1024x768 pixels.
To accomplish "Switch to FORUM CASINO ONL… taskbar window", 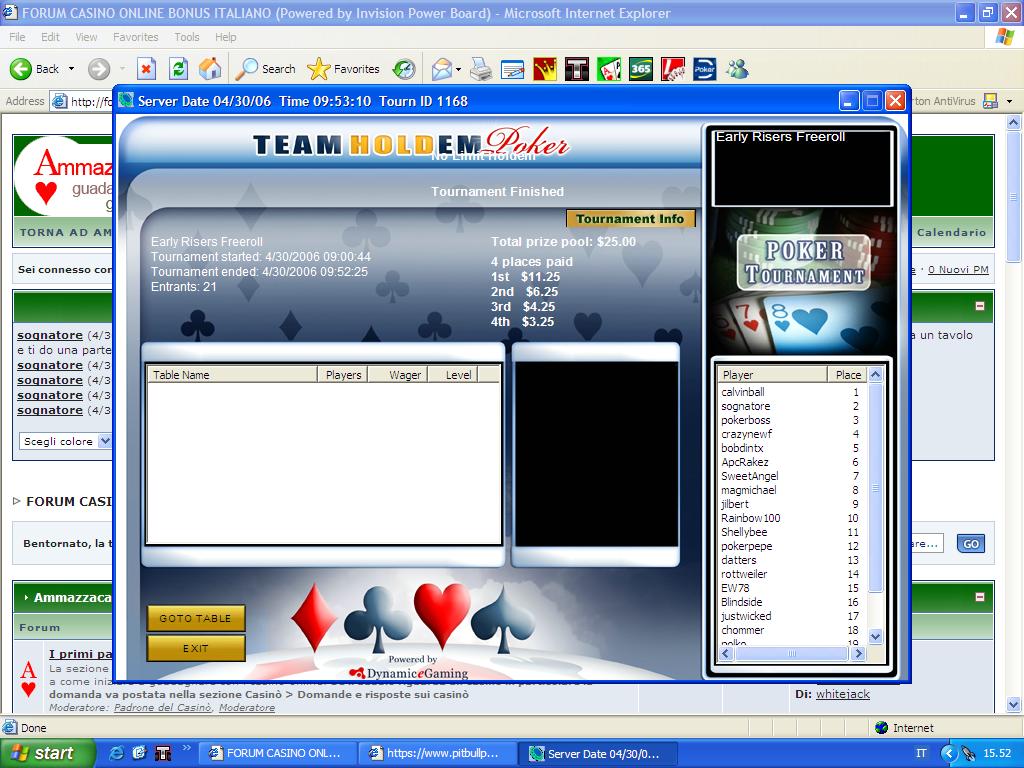I will click(x=278, y=753).
